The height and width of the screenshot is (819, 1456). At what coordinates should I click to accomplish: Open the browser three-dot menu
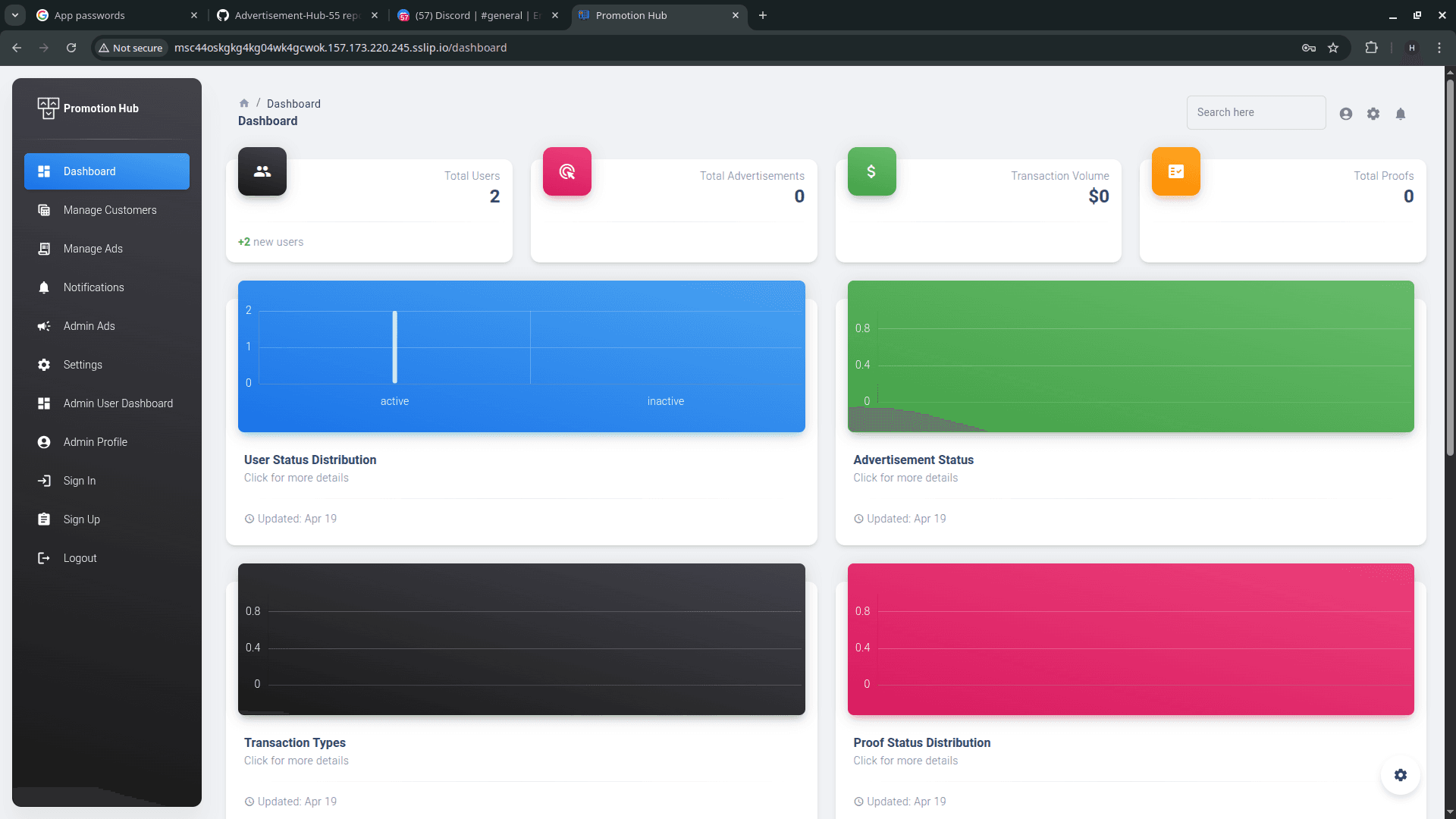coord(1440,47)
